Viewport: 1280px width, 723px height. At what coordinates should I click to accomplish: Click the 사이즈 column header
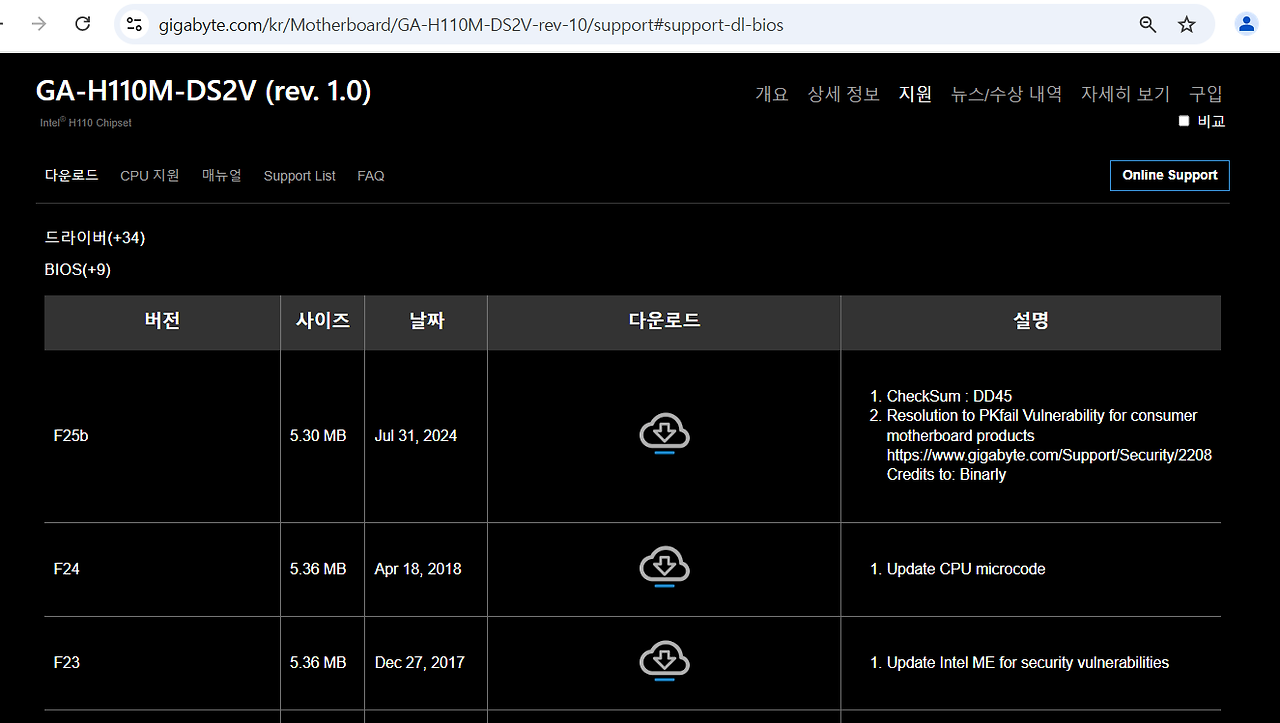323,321
